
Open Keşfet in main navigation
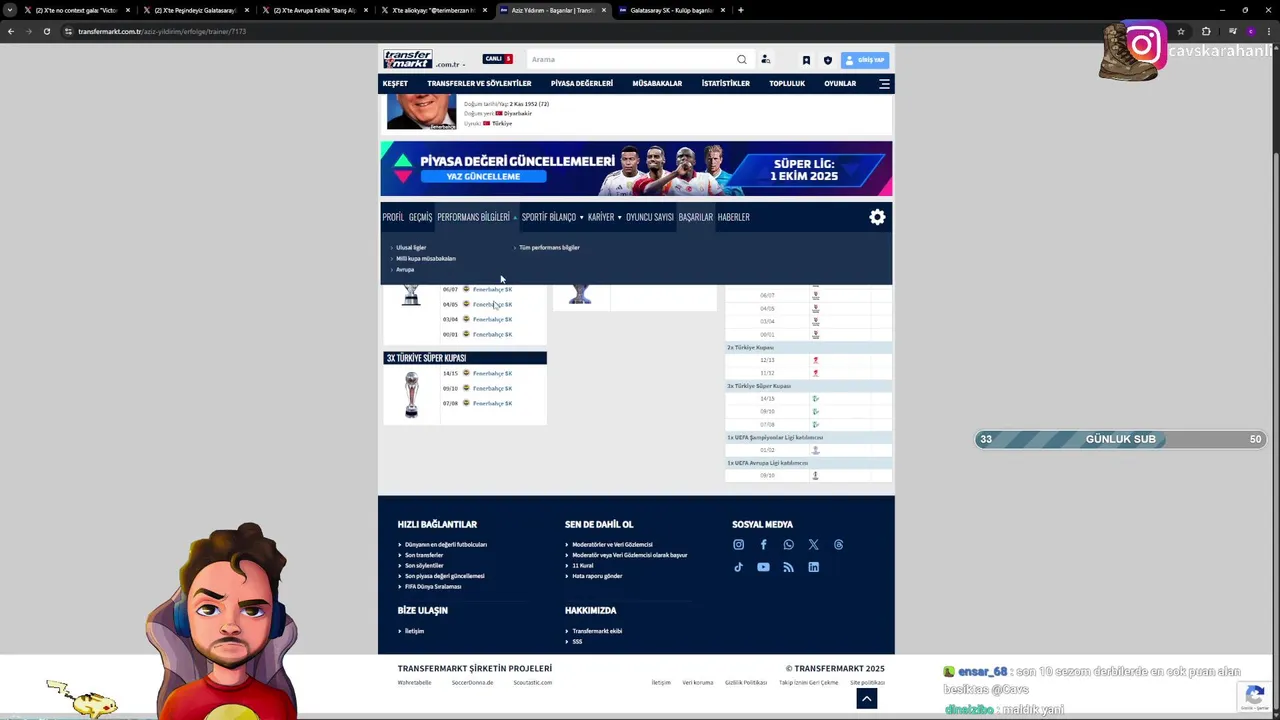(x=395, y=84)
